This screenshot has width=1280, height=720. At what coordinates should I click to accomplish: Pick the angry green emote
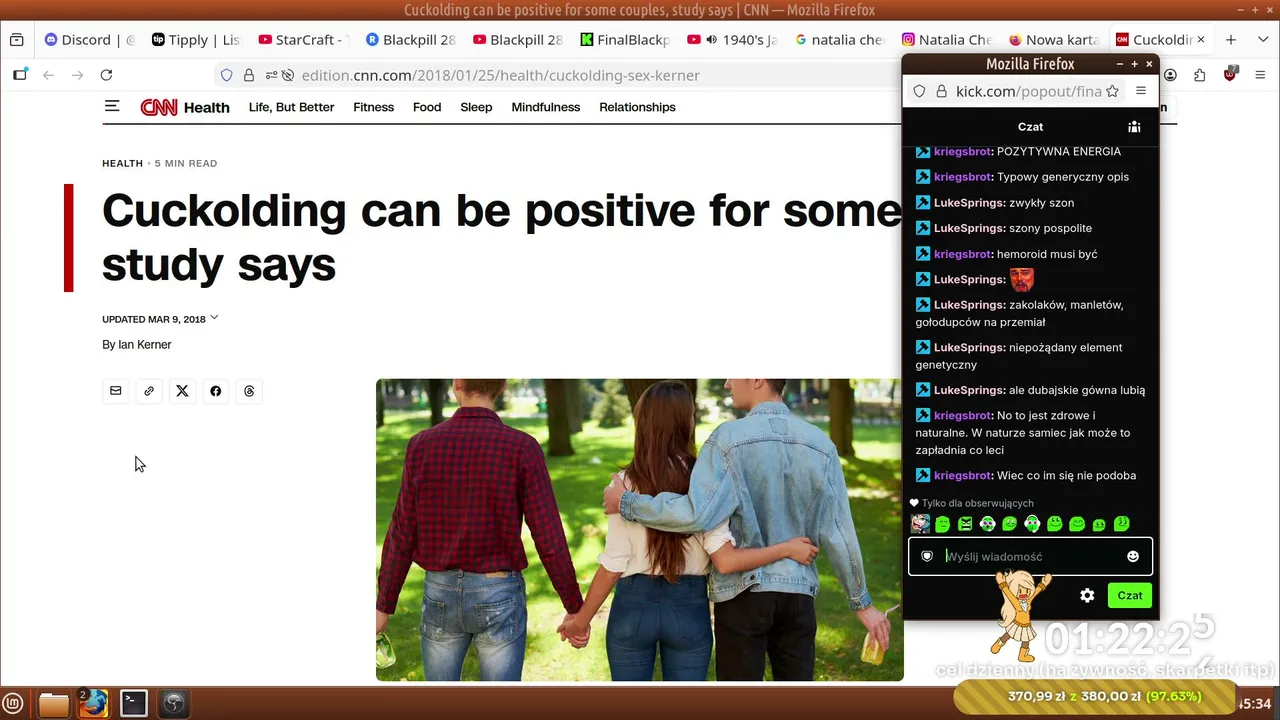pyautogui.click(x=965, y=523)
